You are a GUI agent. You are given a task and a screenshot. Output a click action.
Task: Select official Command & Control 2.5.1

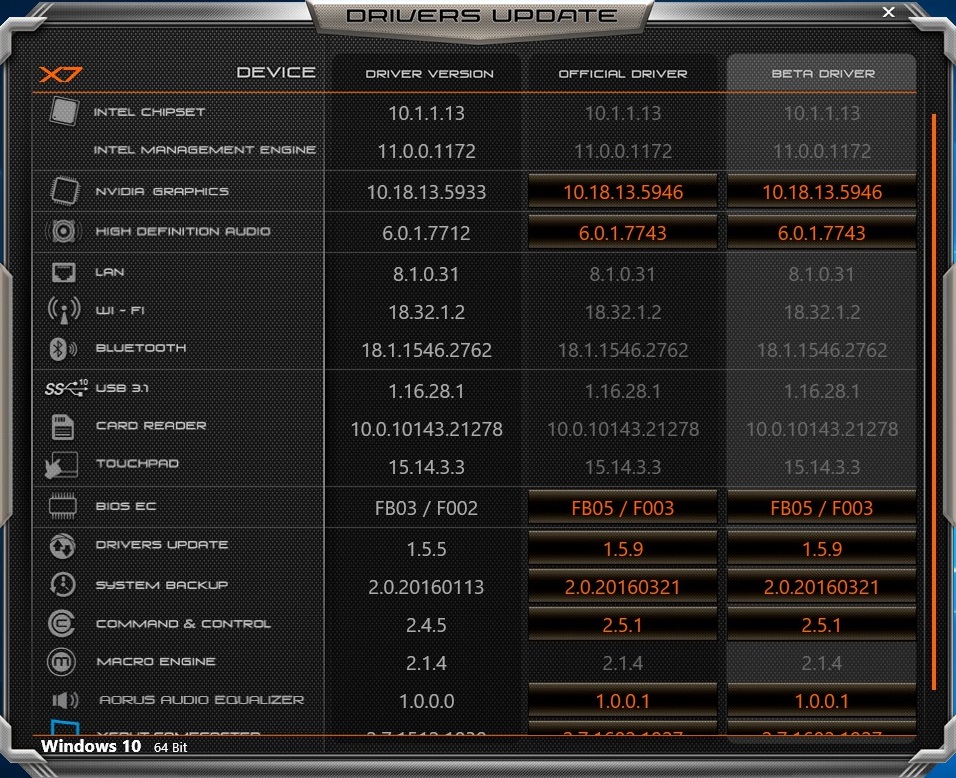click(622, 624)
